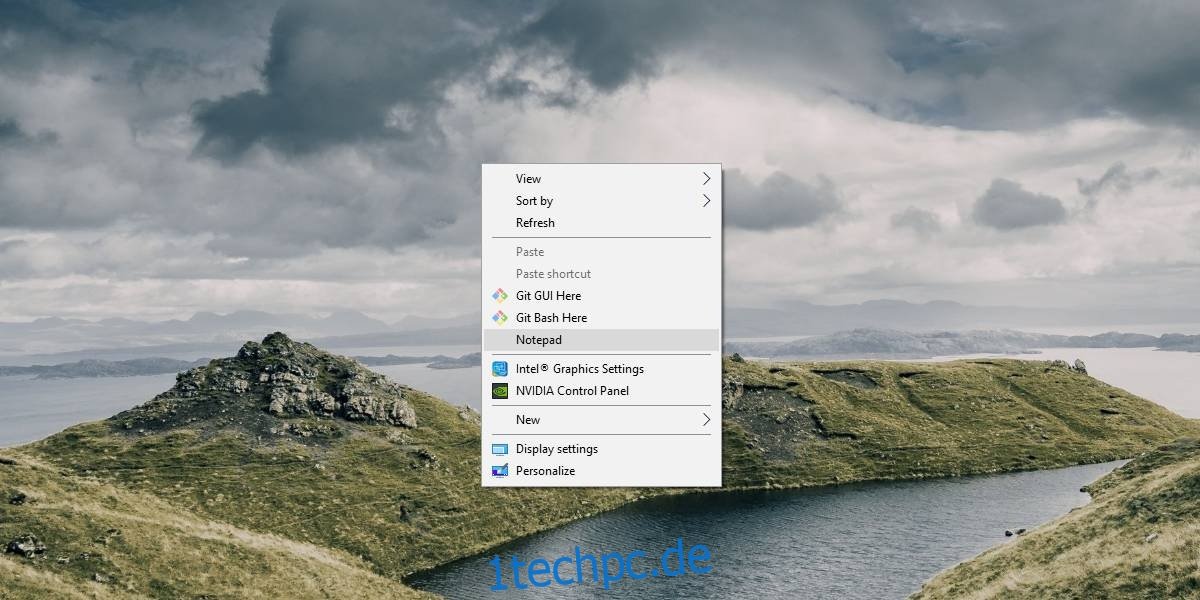The height and width of the screenshot is (600, 1200).
Task: Click the Display settings monitor icon
Action: (x=500, y=449)
